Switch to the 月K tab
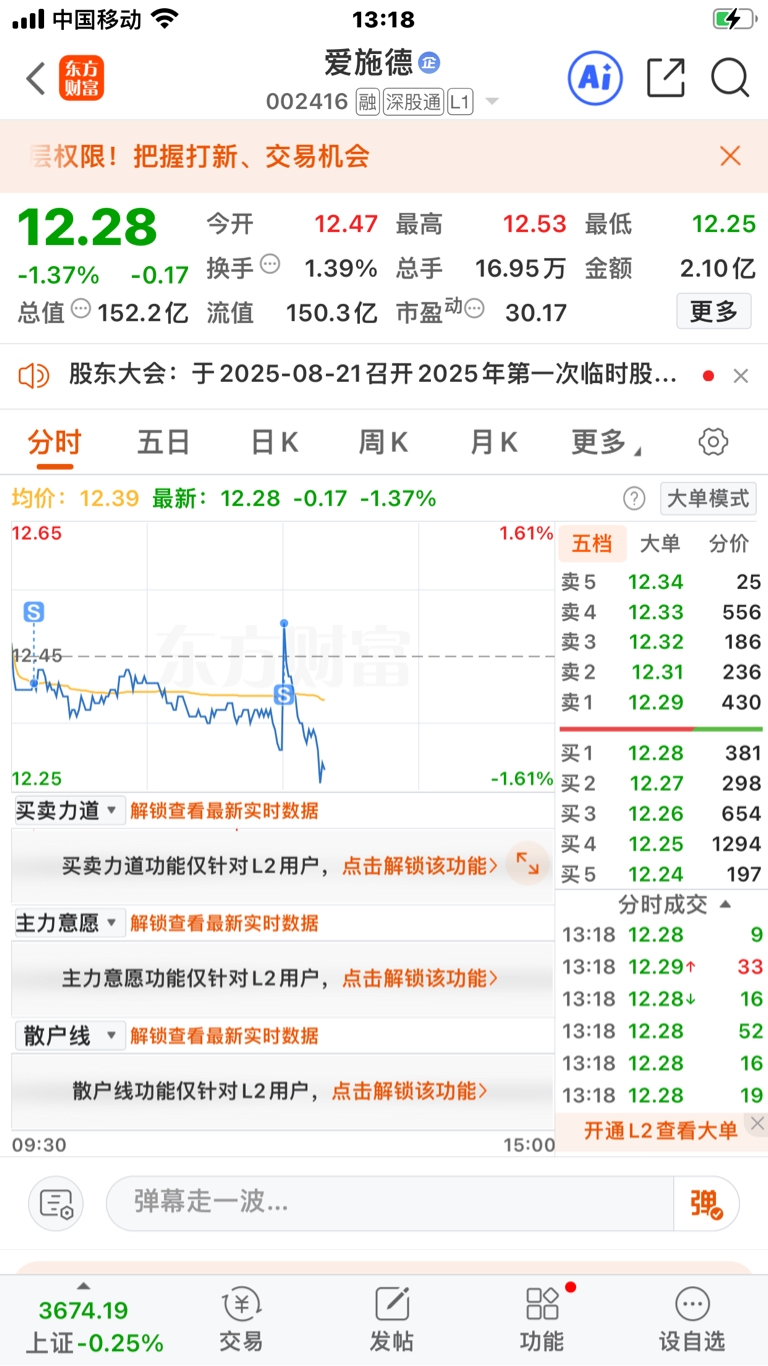Viewport: 768px width, 1366px height. 493,442
